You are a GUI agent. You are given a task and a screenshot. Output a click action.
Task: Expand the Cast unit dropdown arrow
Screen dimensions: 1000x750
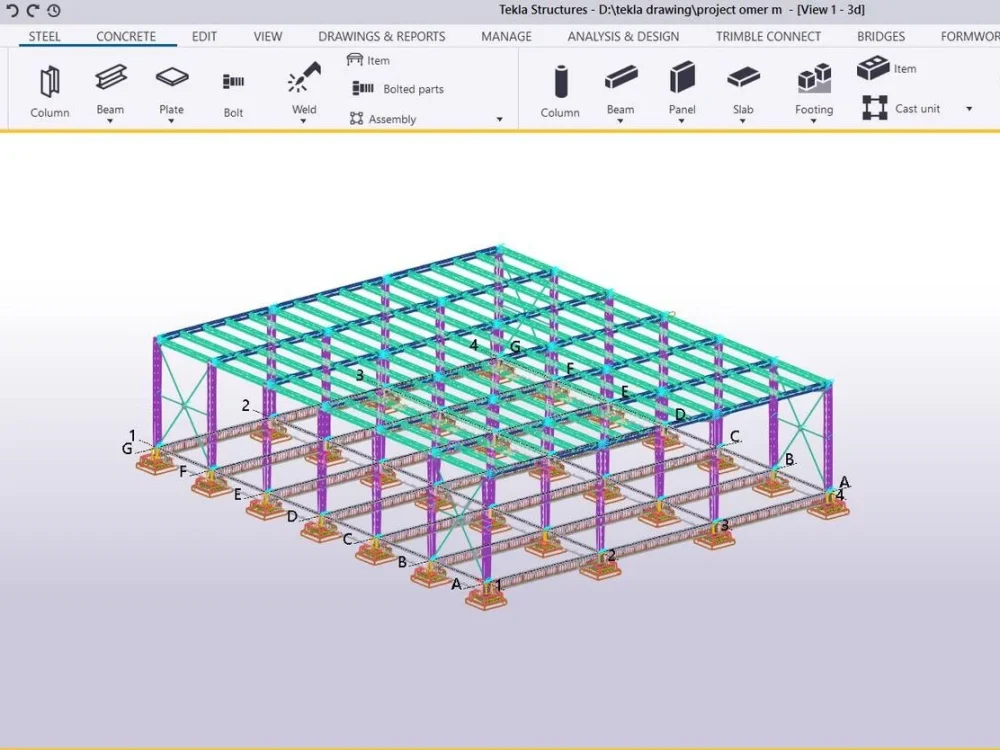(x=967, y=111)
